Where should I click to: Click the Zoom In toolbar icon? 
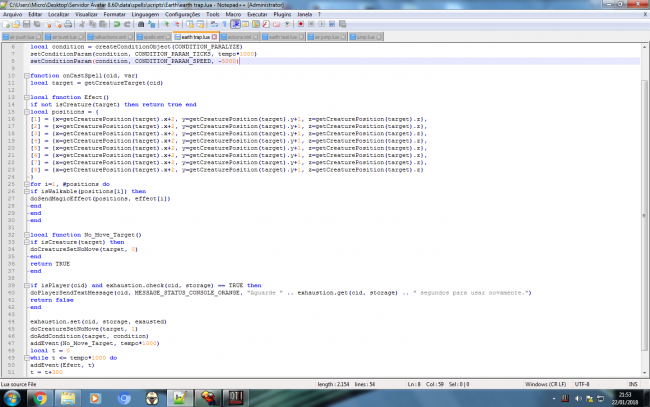tap(166, 24)
